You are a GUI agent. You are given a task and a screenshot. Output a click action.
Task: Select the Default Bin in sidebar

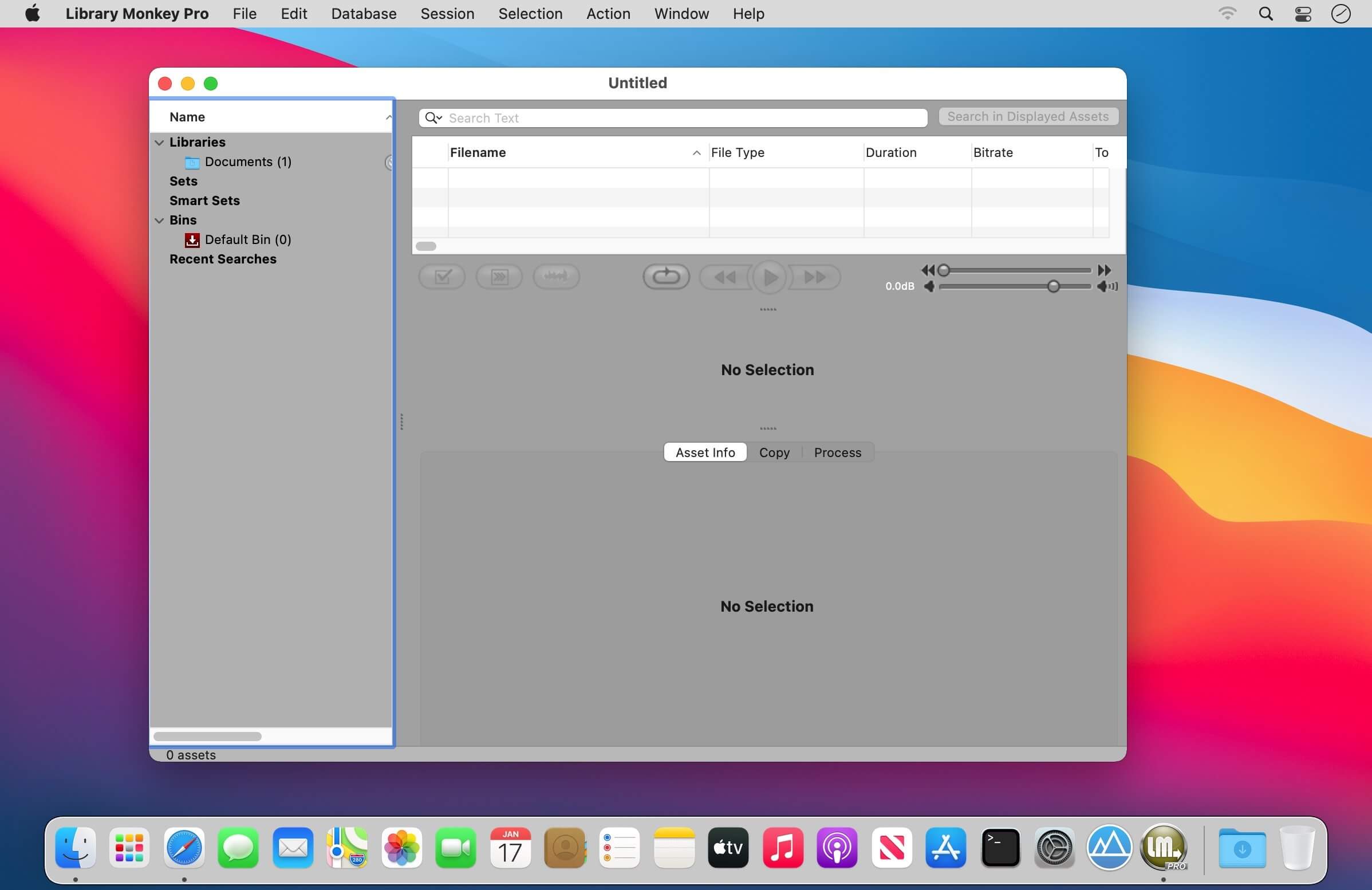(247, 239)
